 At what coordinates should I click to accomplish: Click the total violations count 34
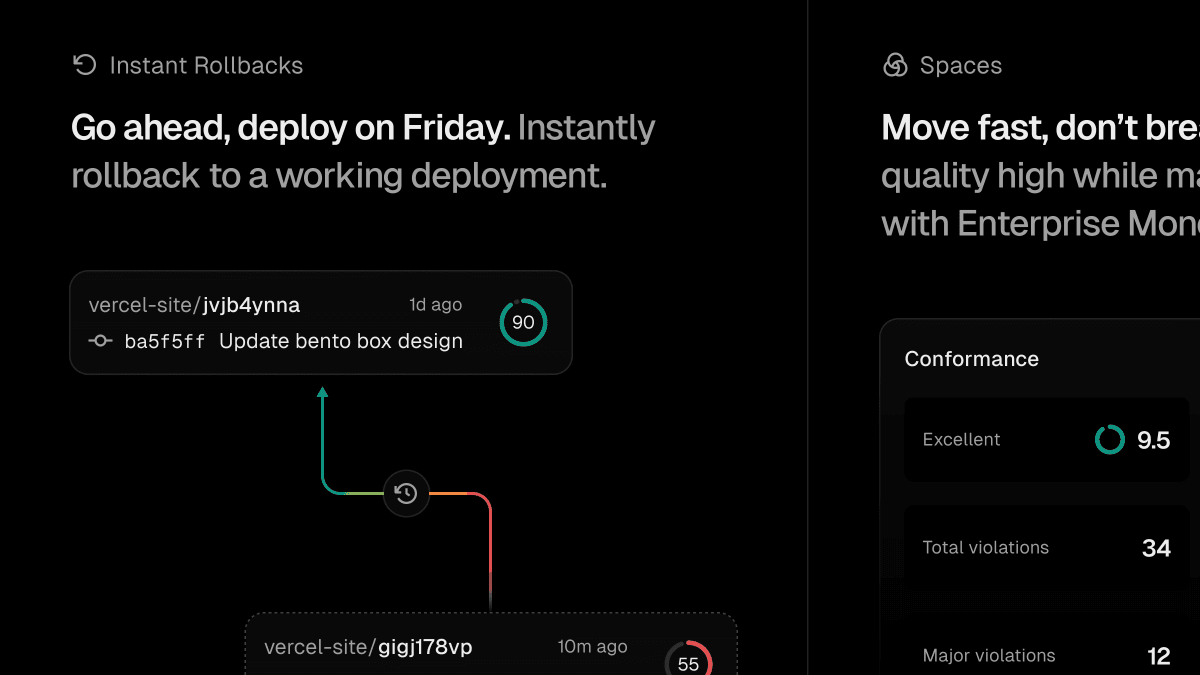(1156, 548)
